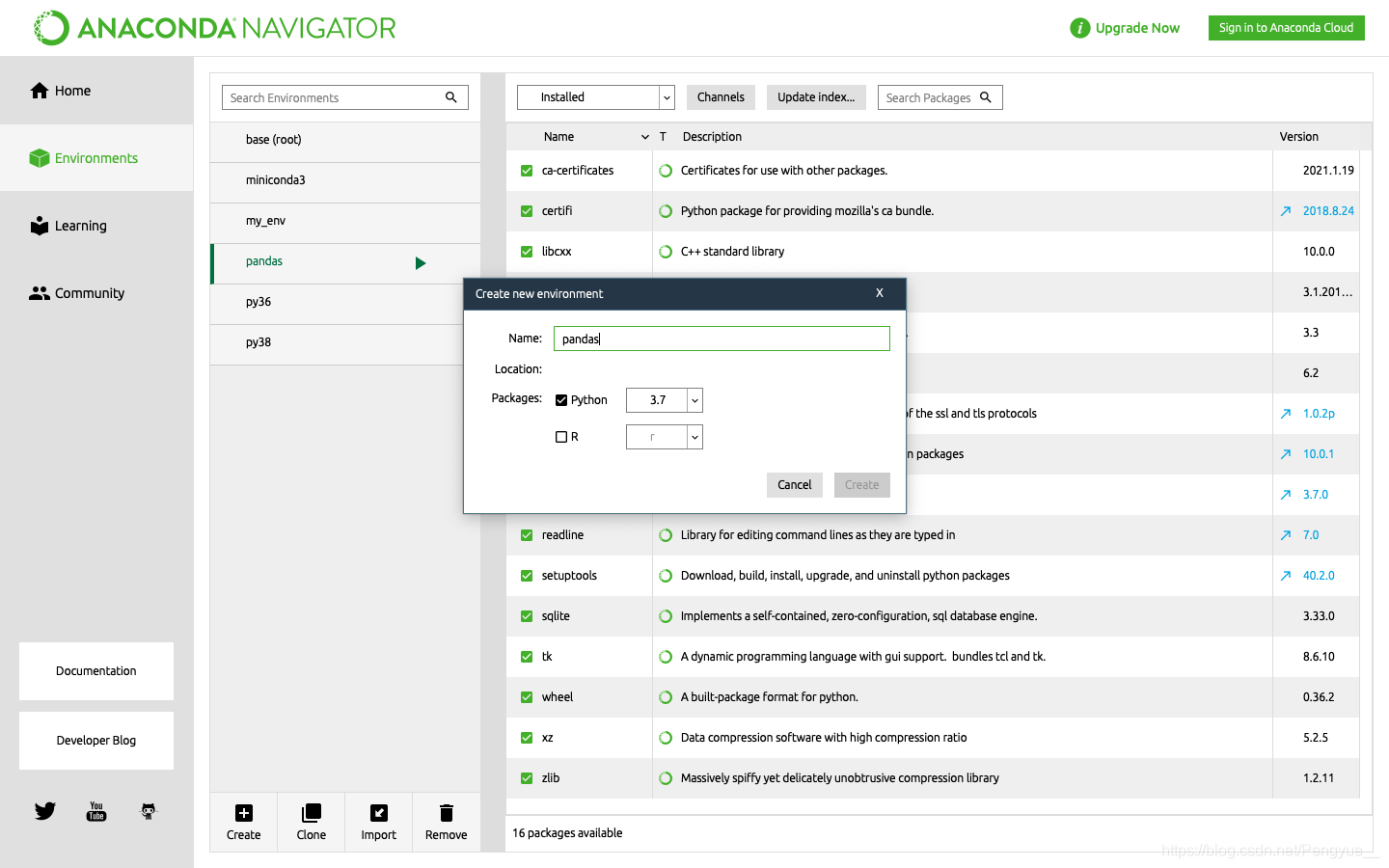The height and width of the screenshot is (868, 1389).
Task: Click the Version column header
Action: [1298, 137]
